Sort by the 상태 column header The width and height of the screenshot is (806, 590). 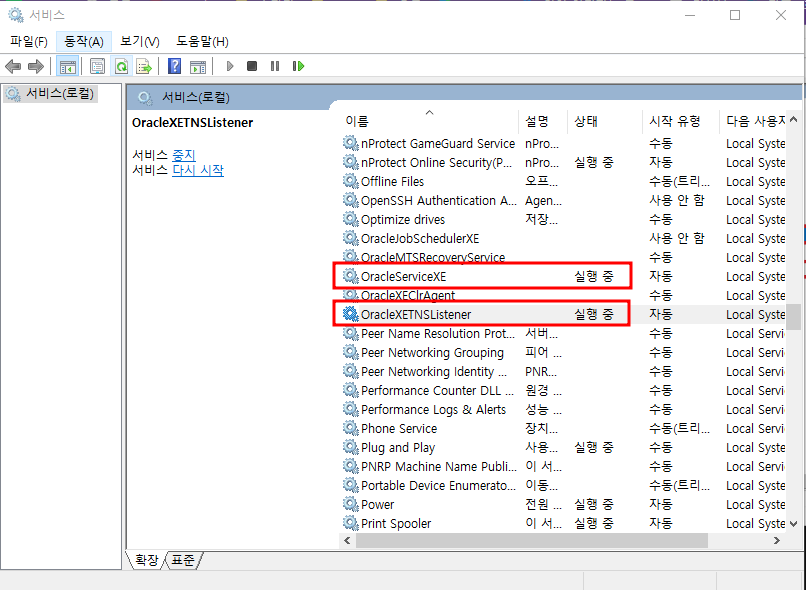tap(605, 121)
